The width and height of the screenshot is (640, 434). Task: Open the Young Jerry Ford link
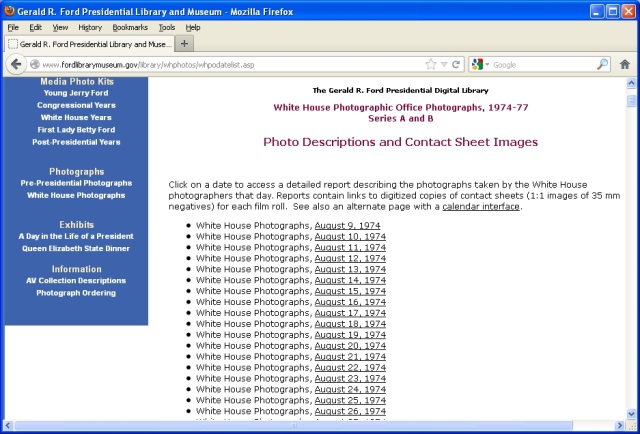[x=76, y=93]
